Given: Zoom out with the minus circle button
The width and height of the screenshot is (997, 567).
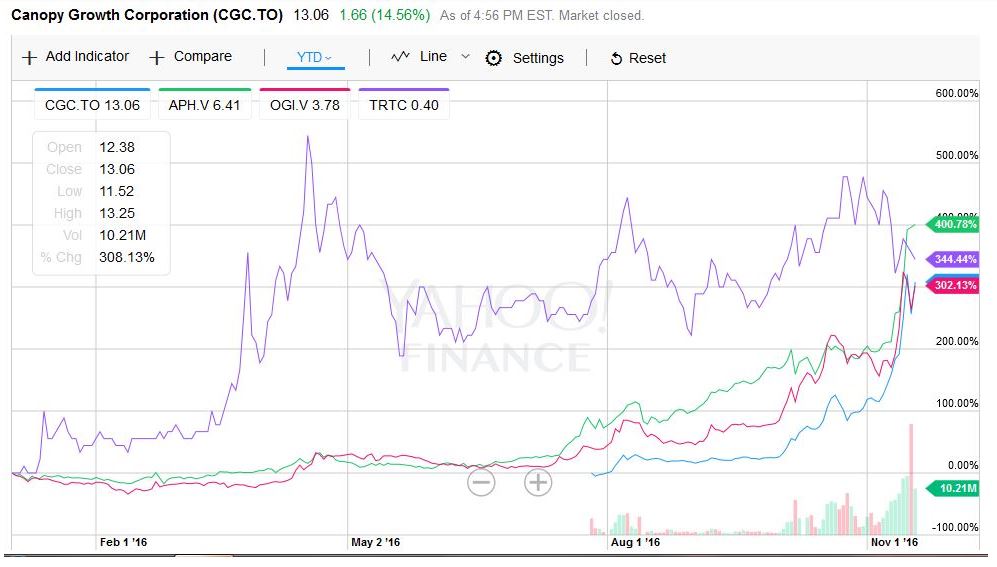Looking at the screenshot, I should point(481,483).
